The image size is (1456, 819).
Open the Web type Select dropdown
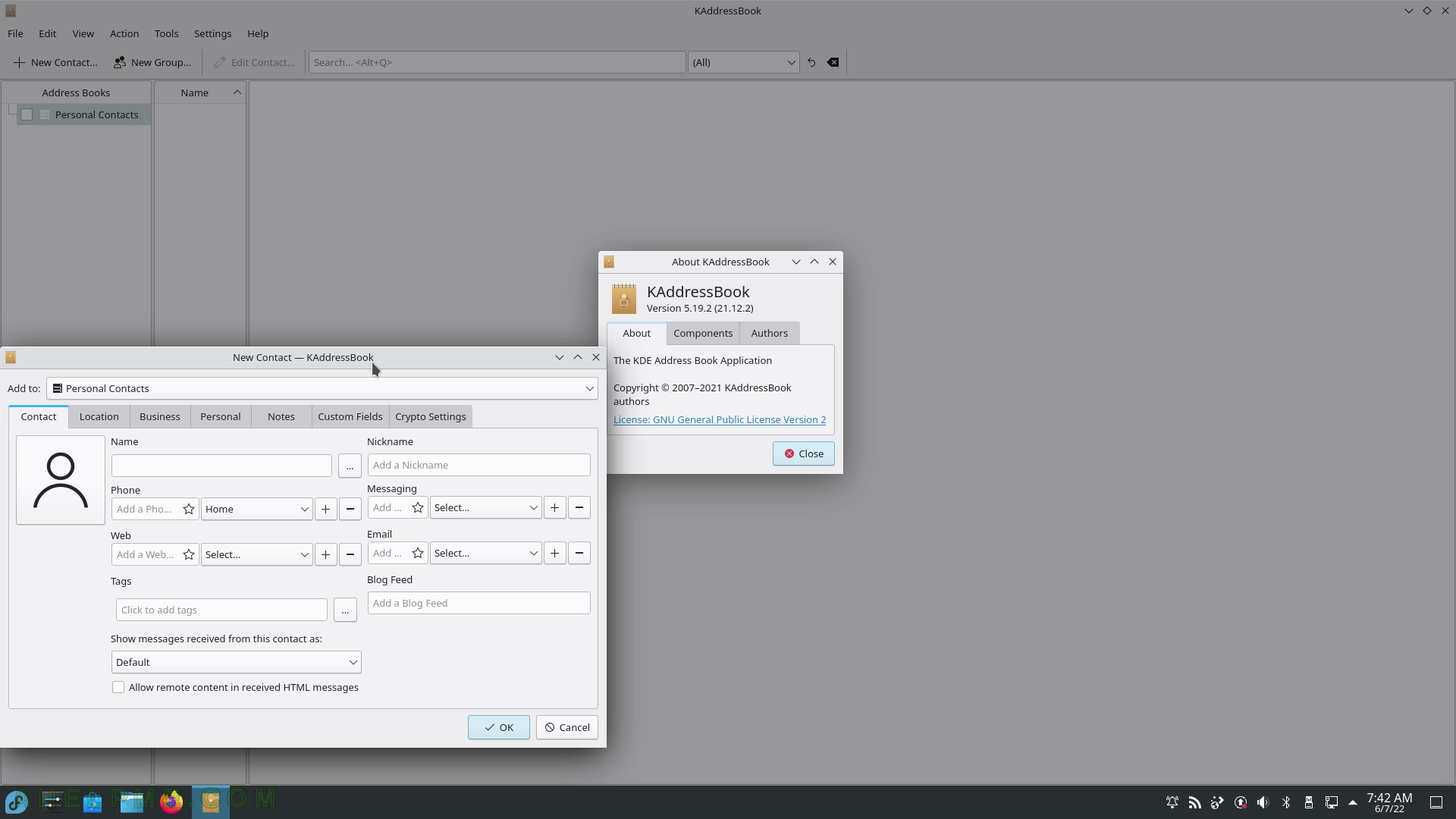click(256, 554)
